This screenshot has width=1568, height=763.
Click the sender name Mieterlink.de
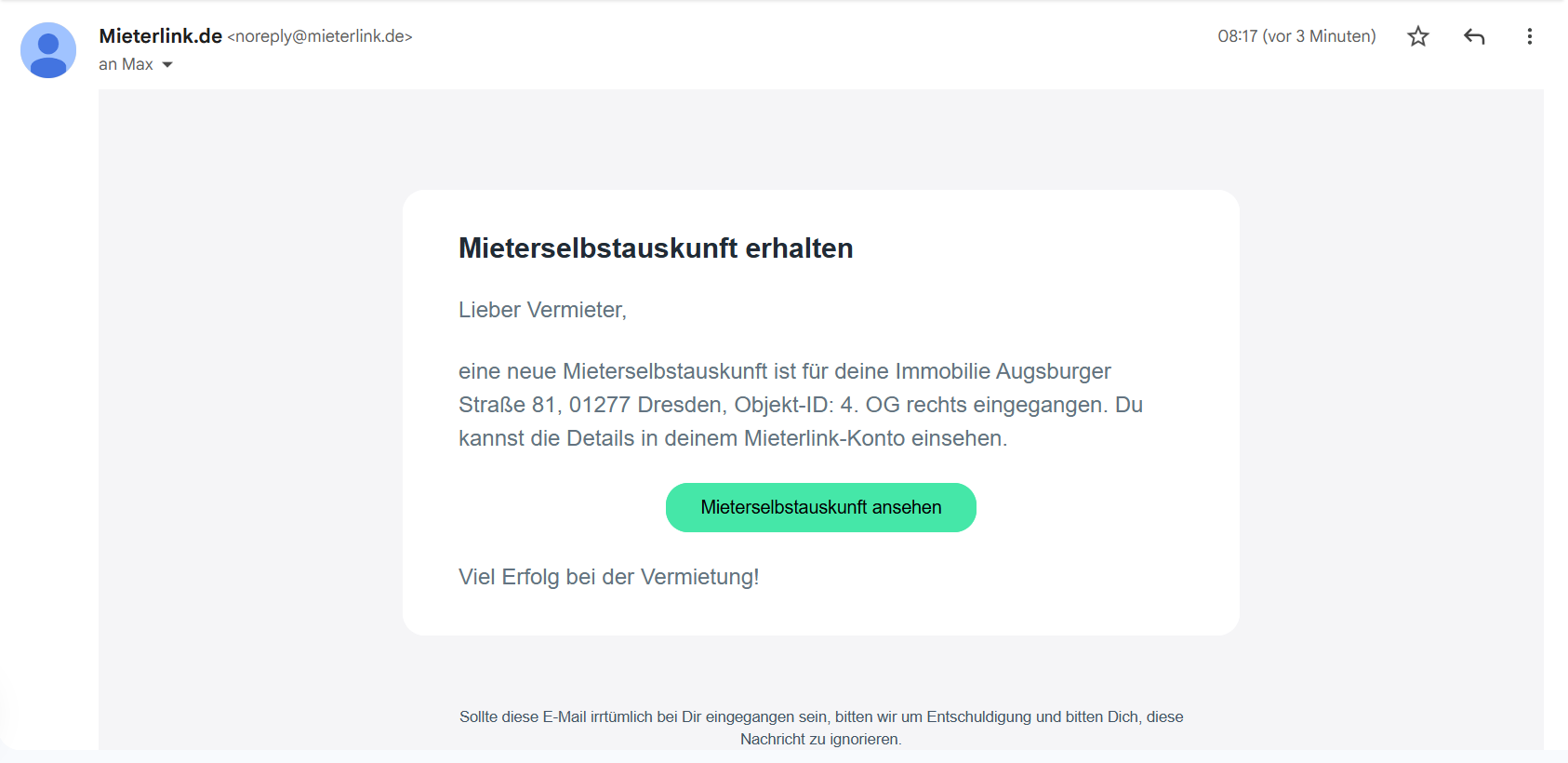161,36
